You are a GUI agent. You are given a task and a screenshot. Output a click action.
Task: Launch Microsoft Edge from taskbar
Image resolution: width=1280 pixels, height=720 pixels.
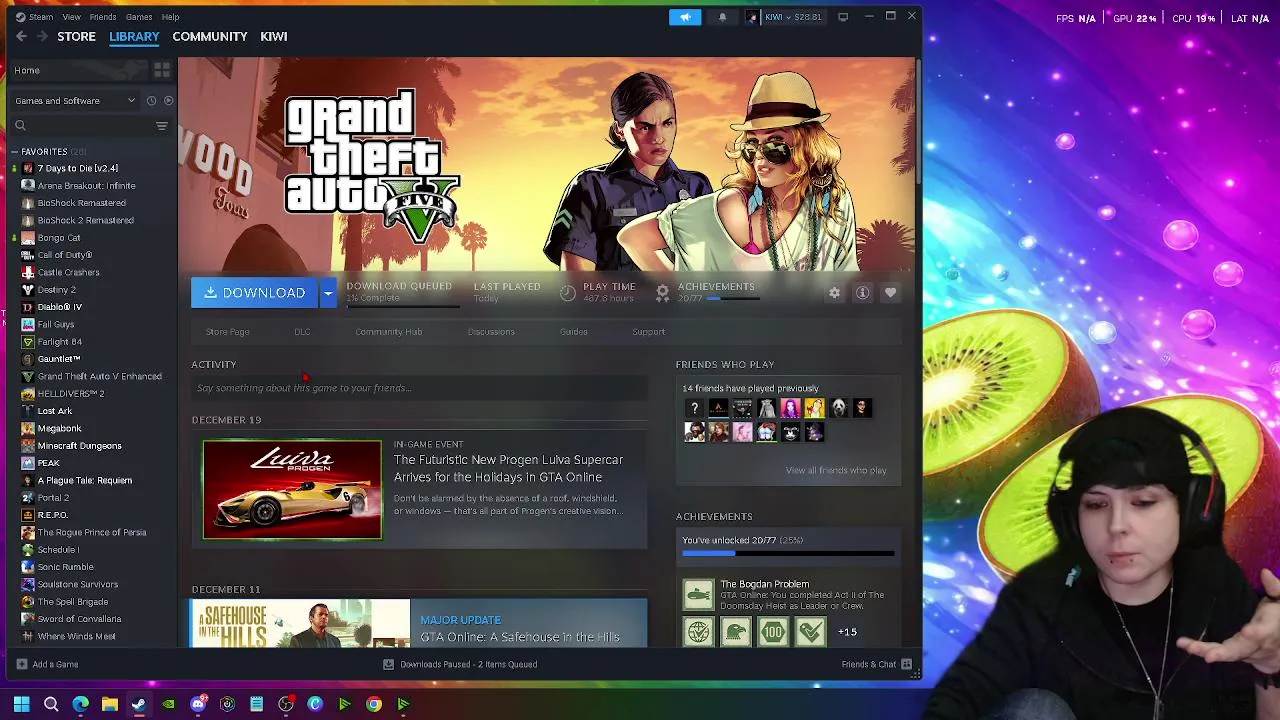(80, 704)
